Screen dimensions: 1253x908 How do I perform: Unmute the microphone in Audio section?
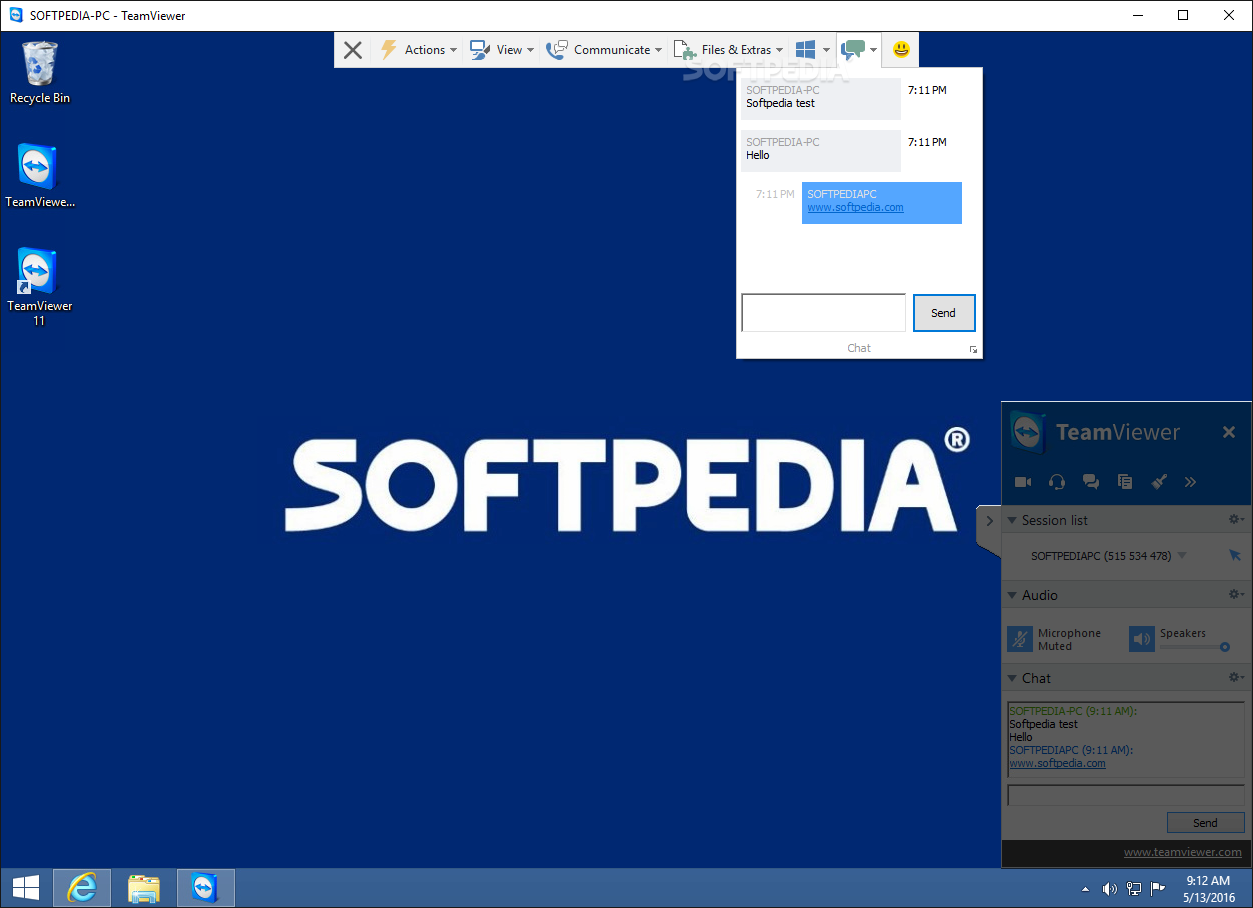click(1020, 639)
